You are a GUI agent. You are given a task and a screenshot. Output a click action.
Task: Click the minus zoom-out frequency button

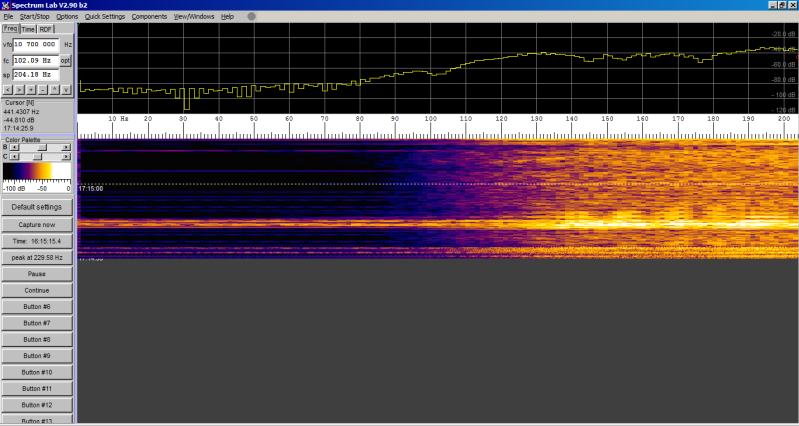[x=43, y=89]
